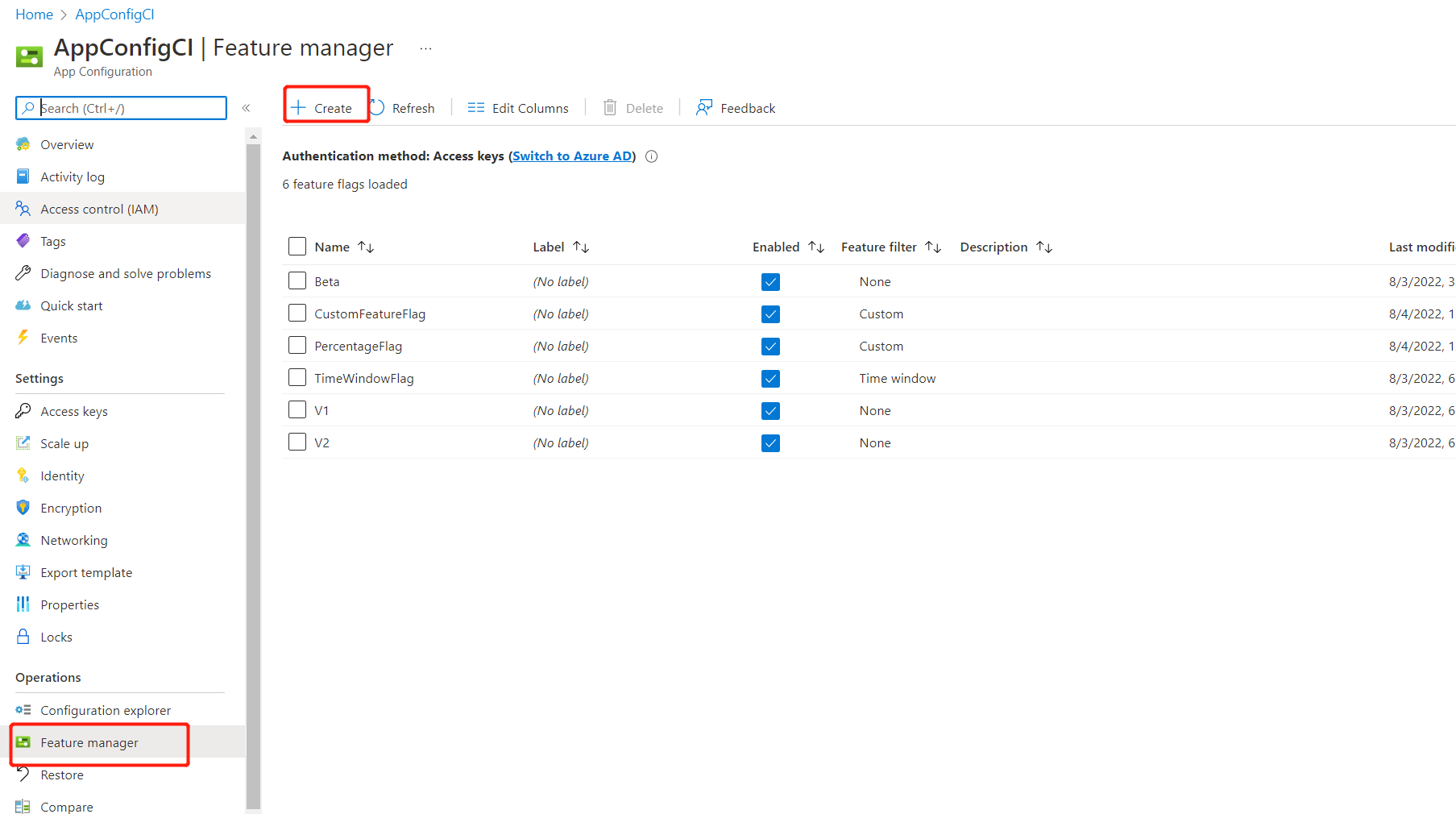Collapse the sidebar with double chevron
The width and height of the screenshot is (1456, 814).
pos(247,108)
